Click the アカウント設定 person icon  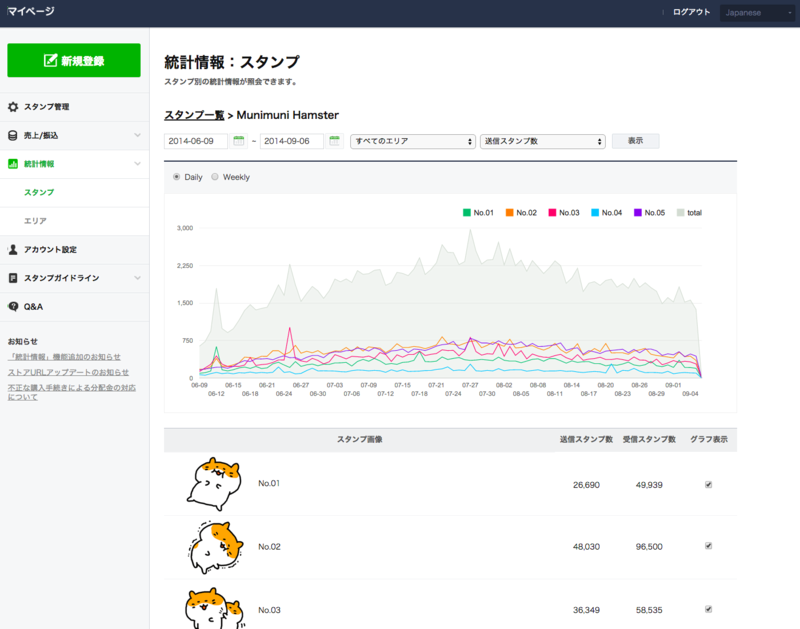(x=13, y=249)
